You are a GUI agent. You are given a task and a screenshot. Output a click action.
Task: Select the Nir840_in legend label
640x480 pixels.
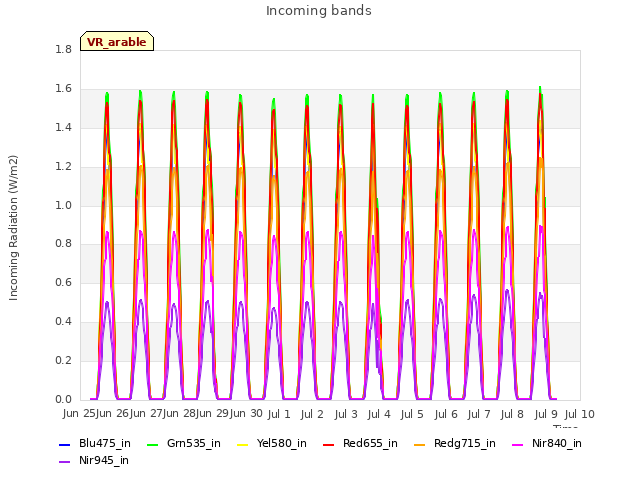[x=557, y=443]
